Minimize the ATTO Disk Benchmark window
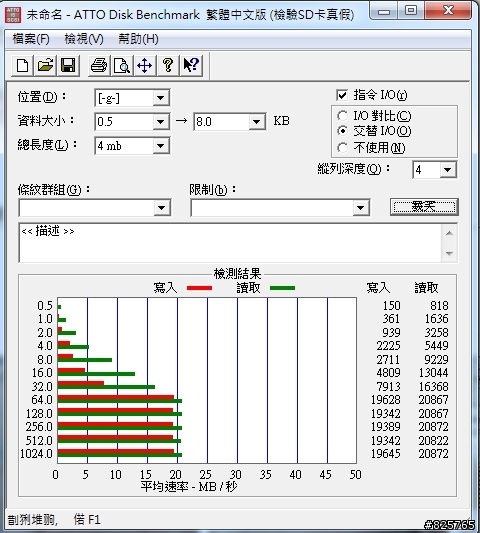 (x=384, y=12)
